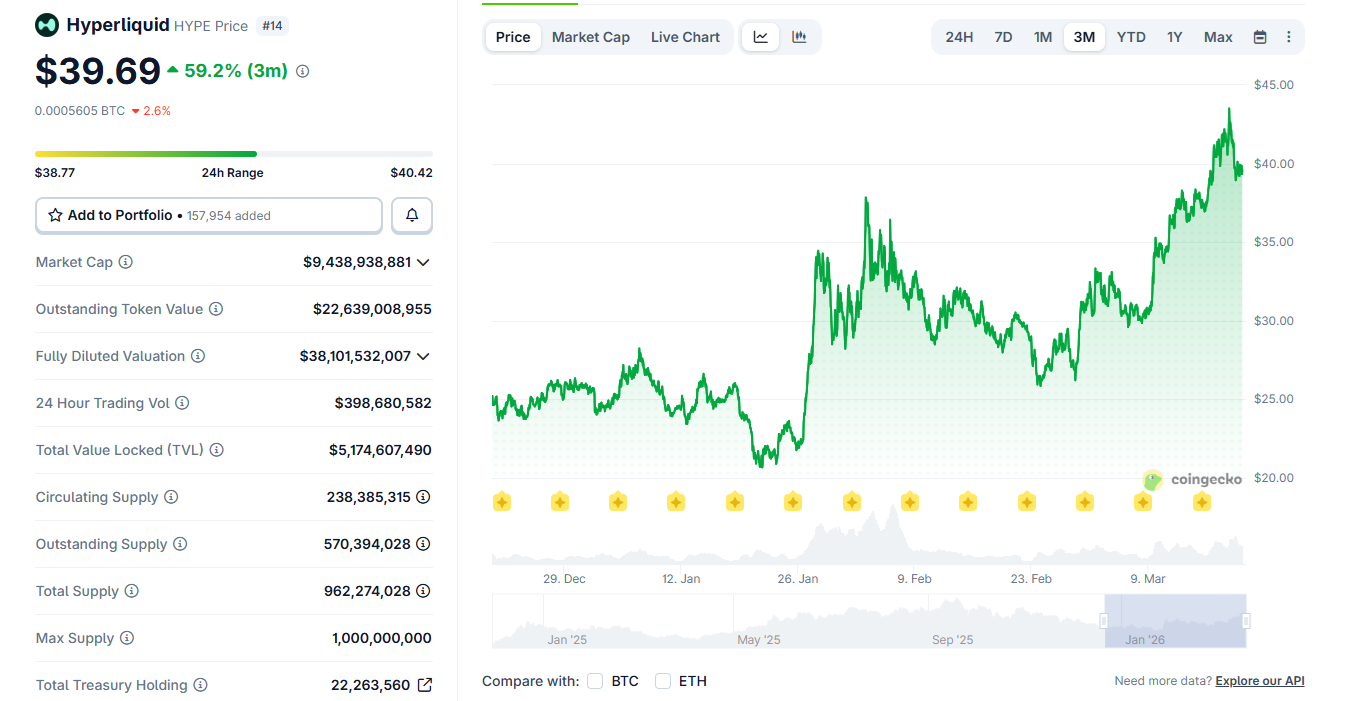
Task: Switch chart to candlestick view
Action: (x=798, y=36)
